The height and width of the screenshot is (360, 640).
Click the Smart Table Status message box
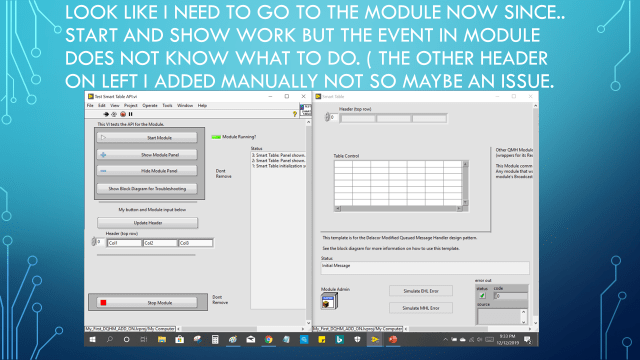pyautogui.click(x=425, y=268)
